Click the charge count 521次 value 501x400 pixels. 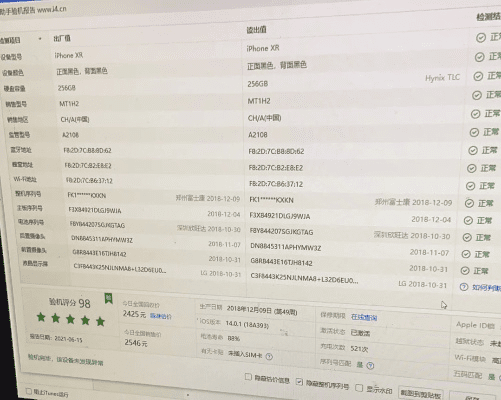click(x=359, y=349)
